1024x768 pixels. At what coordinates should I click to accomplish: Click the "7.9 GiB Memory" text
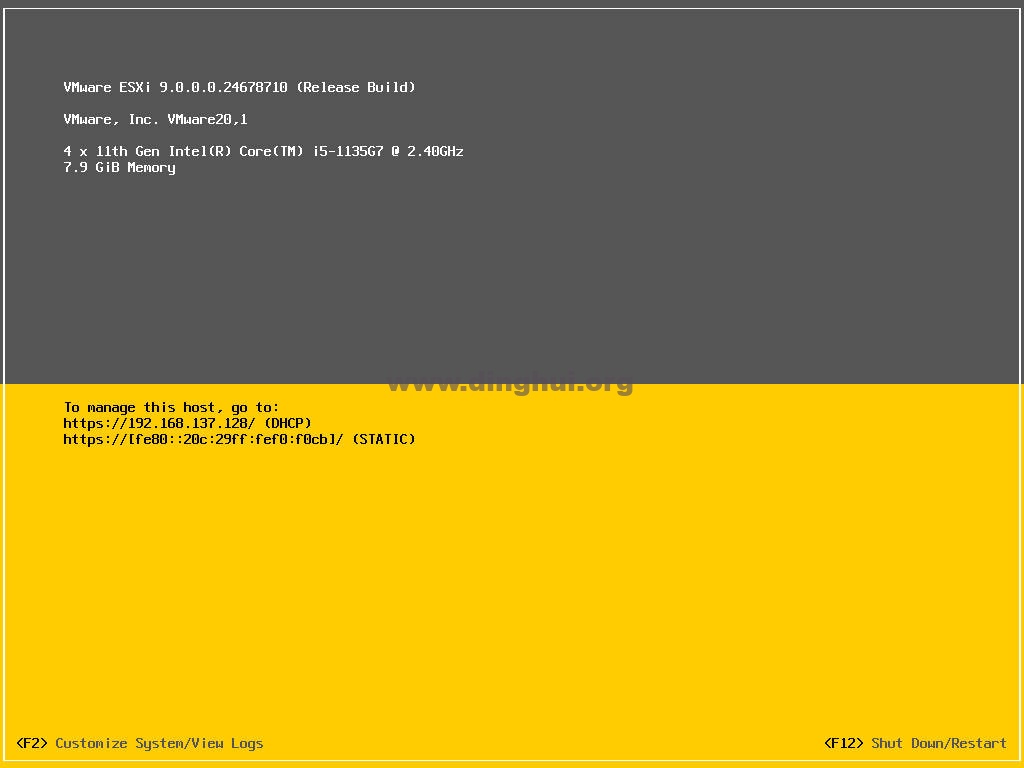(120, 168)
